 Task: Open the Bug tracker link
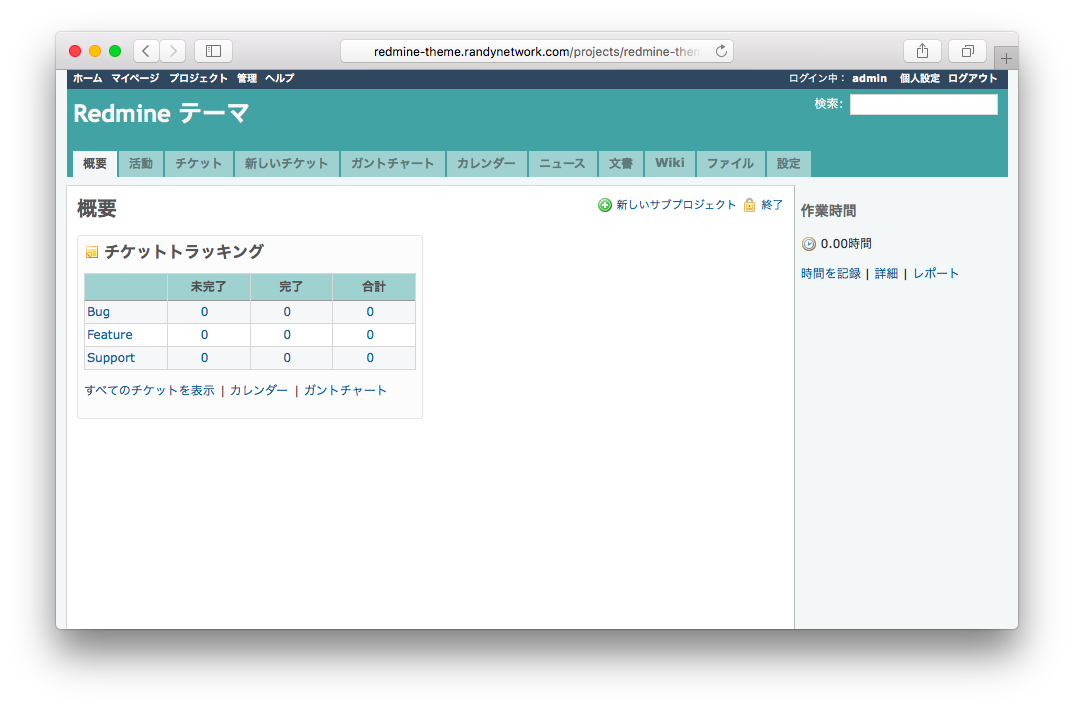[98, 312]
